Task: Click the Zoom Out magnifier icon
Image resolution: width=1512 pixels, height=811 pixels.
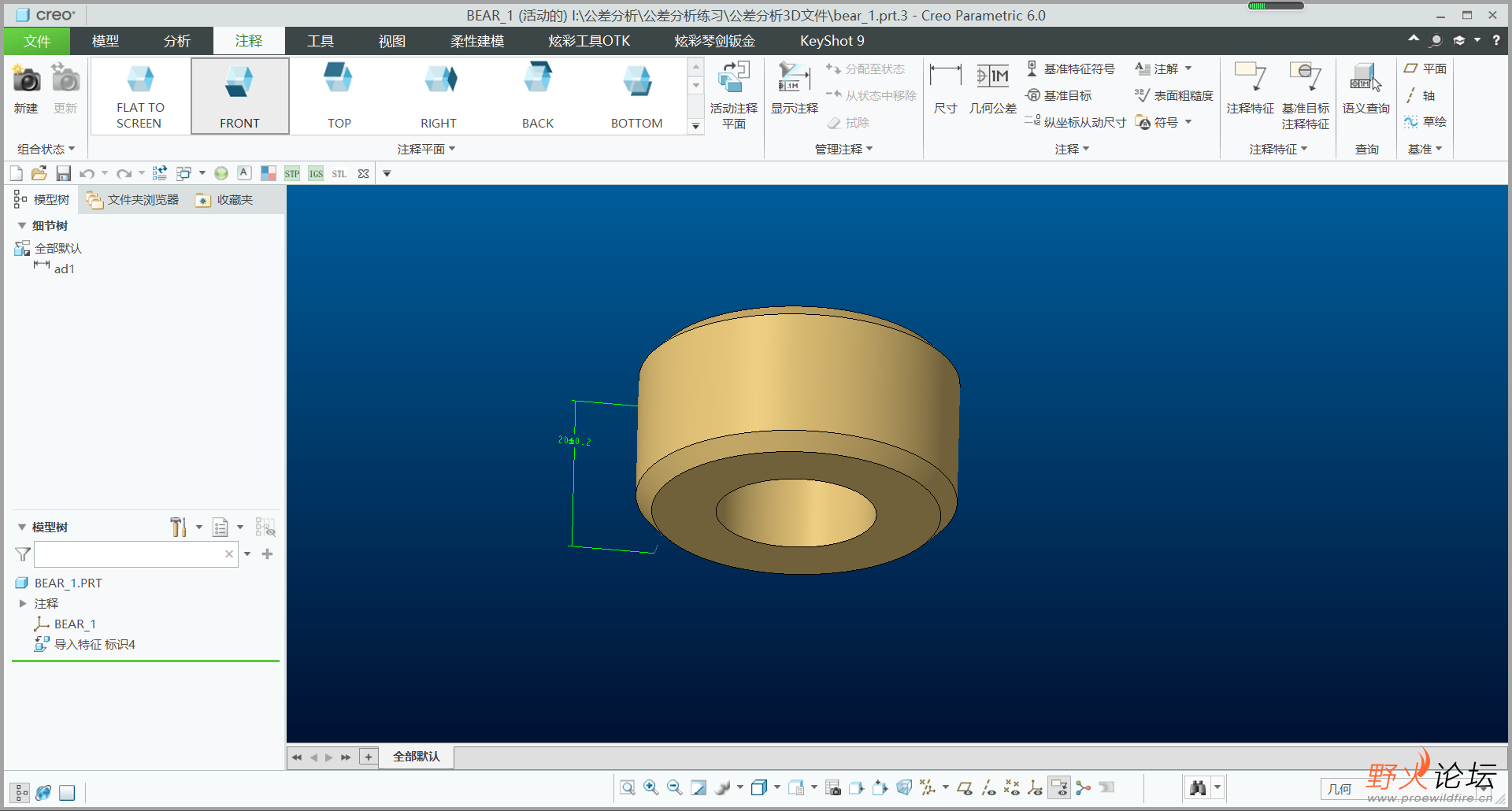Action: [675, 787]
